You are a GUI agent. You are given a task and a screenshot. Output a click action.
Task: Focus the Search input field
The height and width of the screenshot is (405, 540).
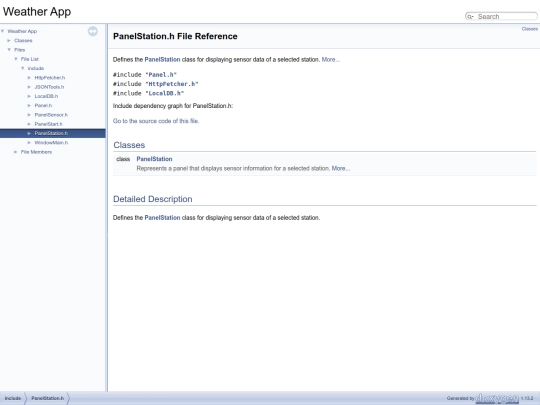pos(506,17)
